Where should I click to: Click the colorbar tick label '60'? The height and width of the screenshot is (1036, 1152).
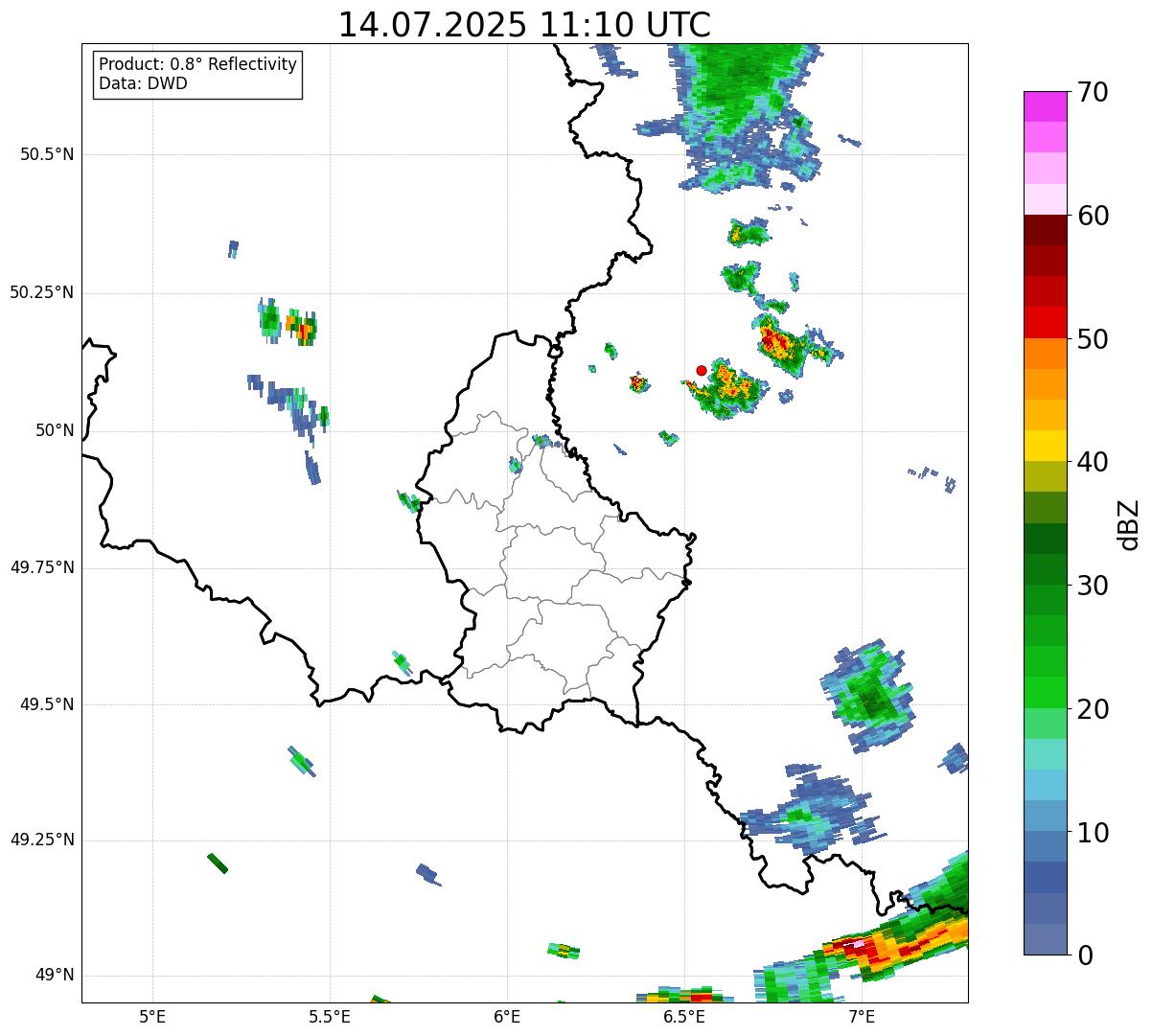click(1093, 216)
